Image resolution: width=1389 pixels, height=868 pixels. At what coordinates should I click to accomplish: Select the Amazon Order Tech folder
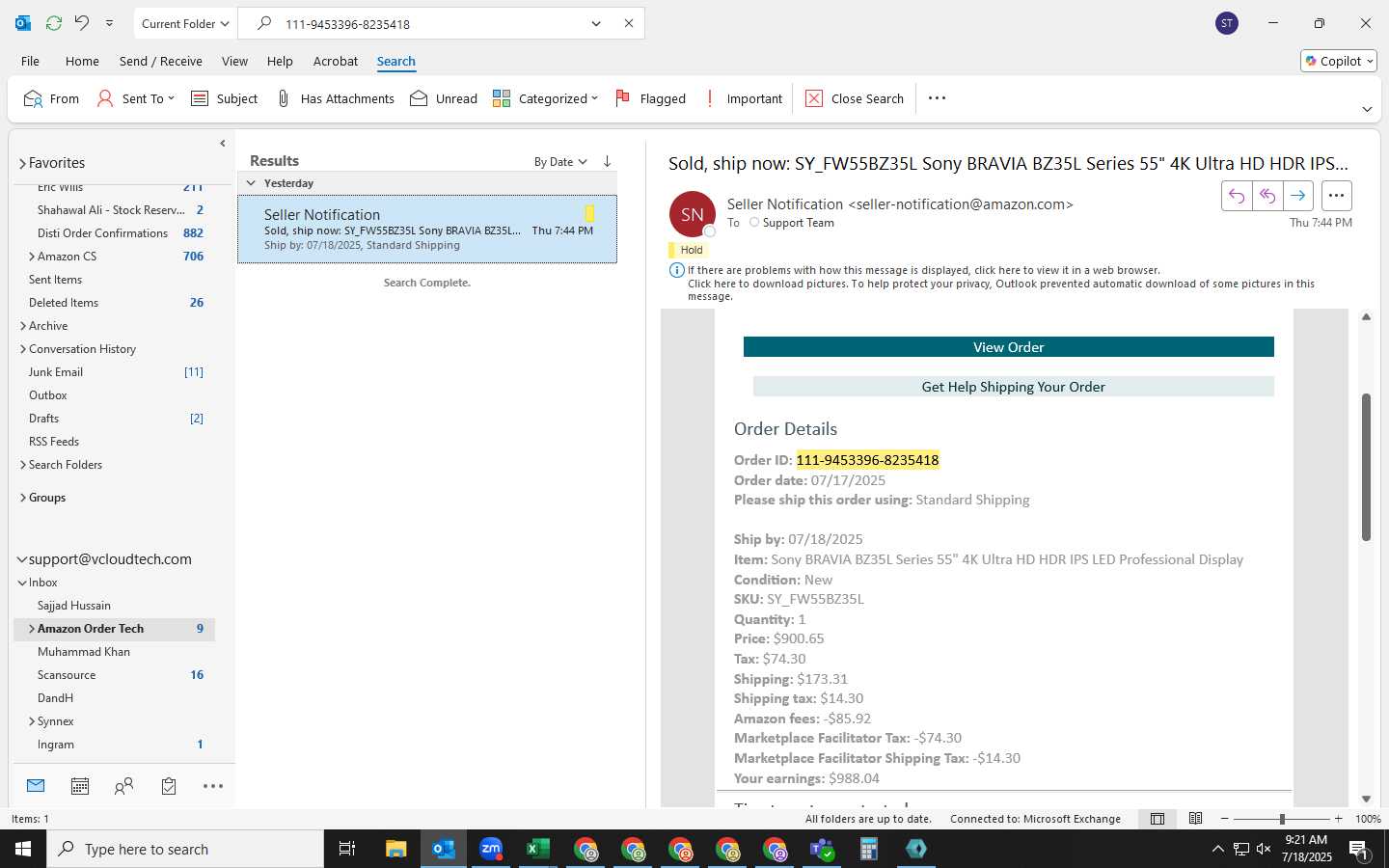[114, 629]
